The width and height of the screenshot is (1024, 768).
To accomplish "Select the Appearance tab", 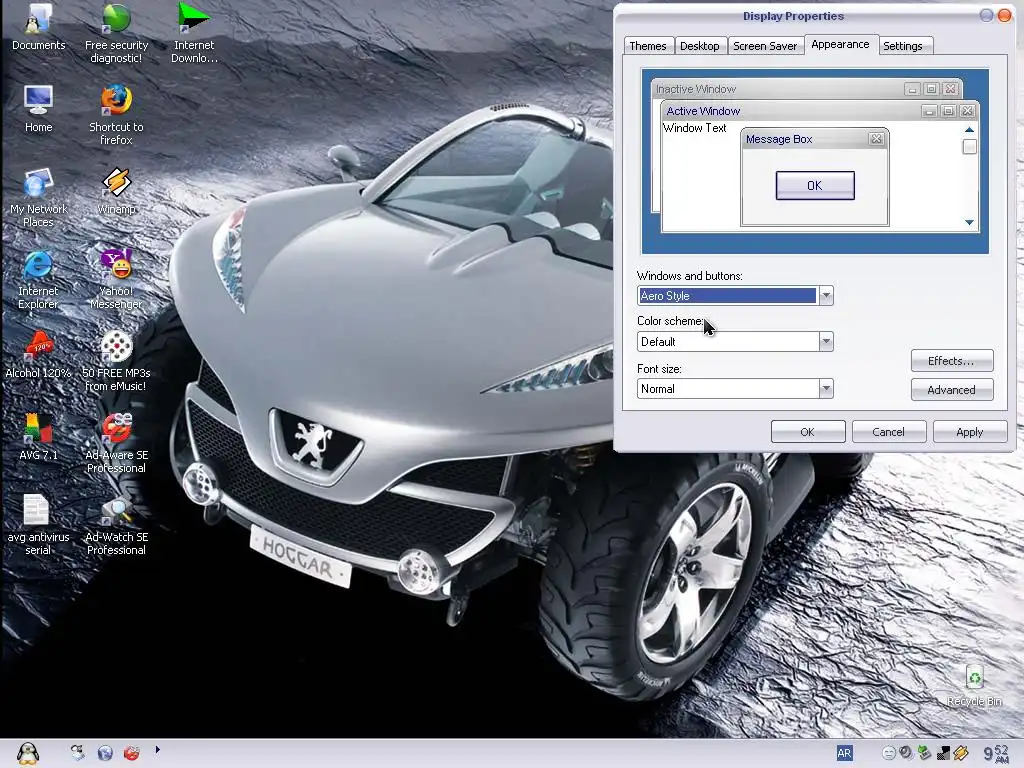I will click(x=840, y=44).
